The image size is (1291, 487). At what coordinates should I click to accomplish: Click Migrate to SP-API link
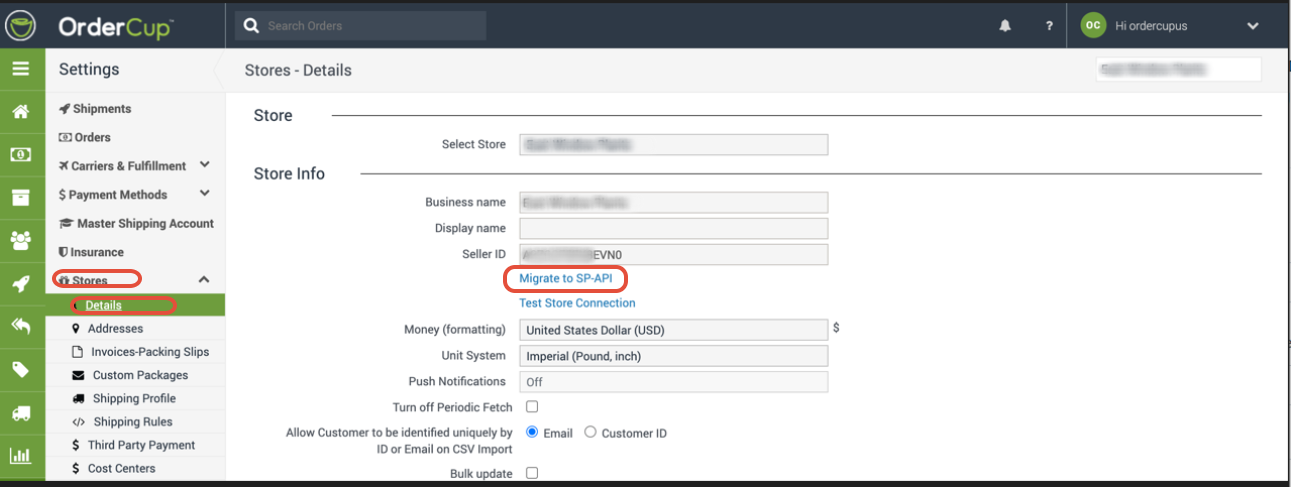coord(565,278)
